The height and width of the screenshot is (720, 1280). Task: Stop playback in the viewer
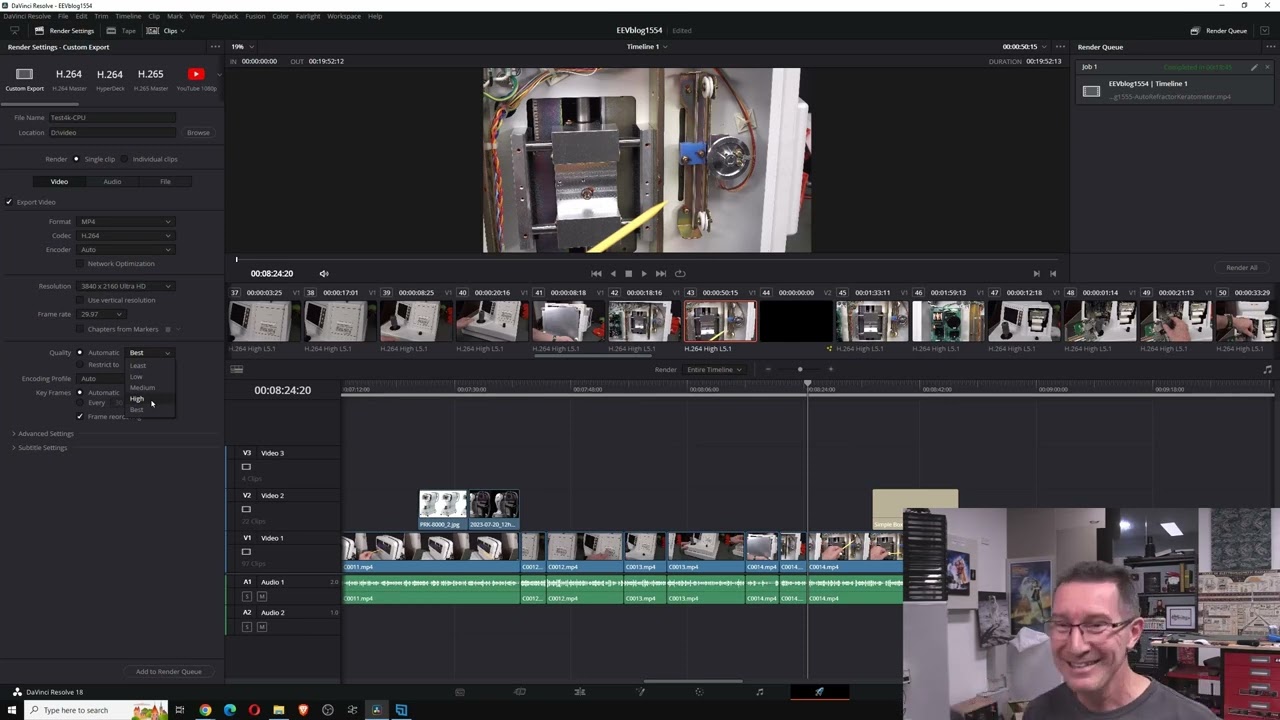point(628,273)
